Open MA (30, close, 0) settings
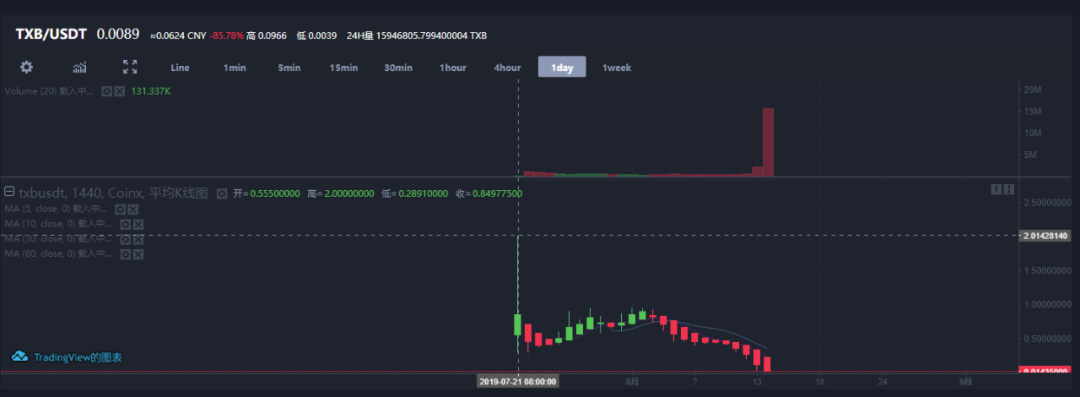This screenshot has width=1080, height=397. click(x=125, y=239)
